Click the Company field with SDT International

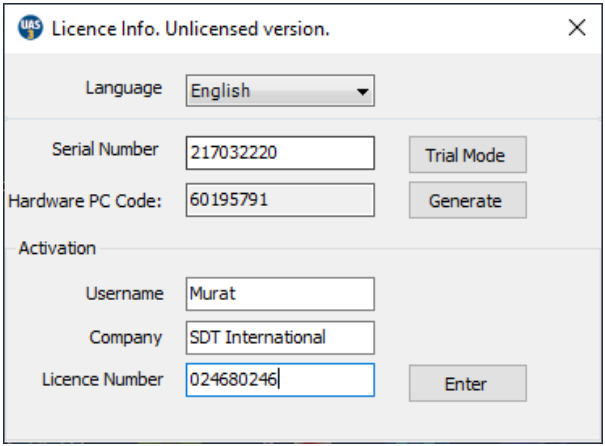[280, 337]
